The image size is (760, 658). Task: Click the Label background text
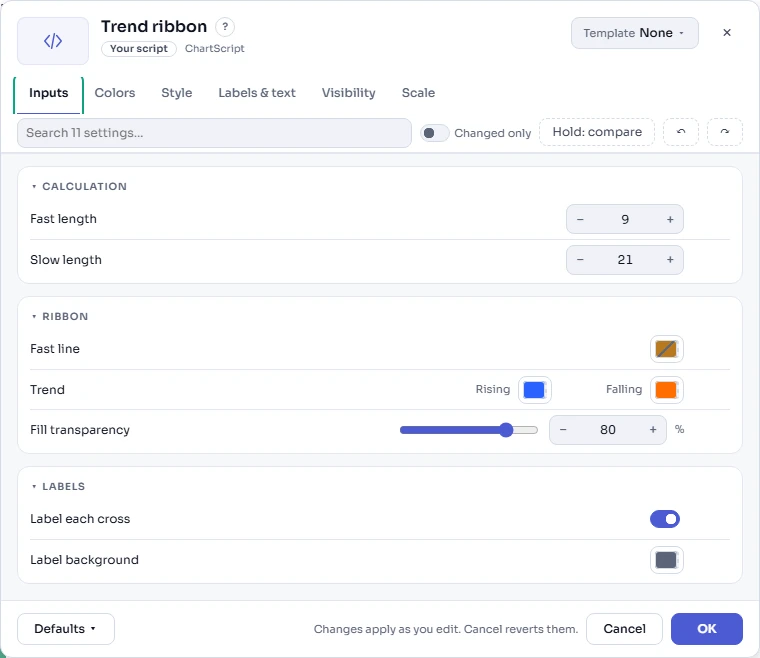[x=84, y=560]
